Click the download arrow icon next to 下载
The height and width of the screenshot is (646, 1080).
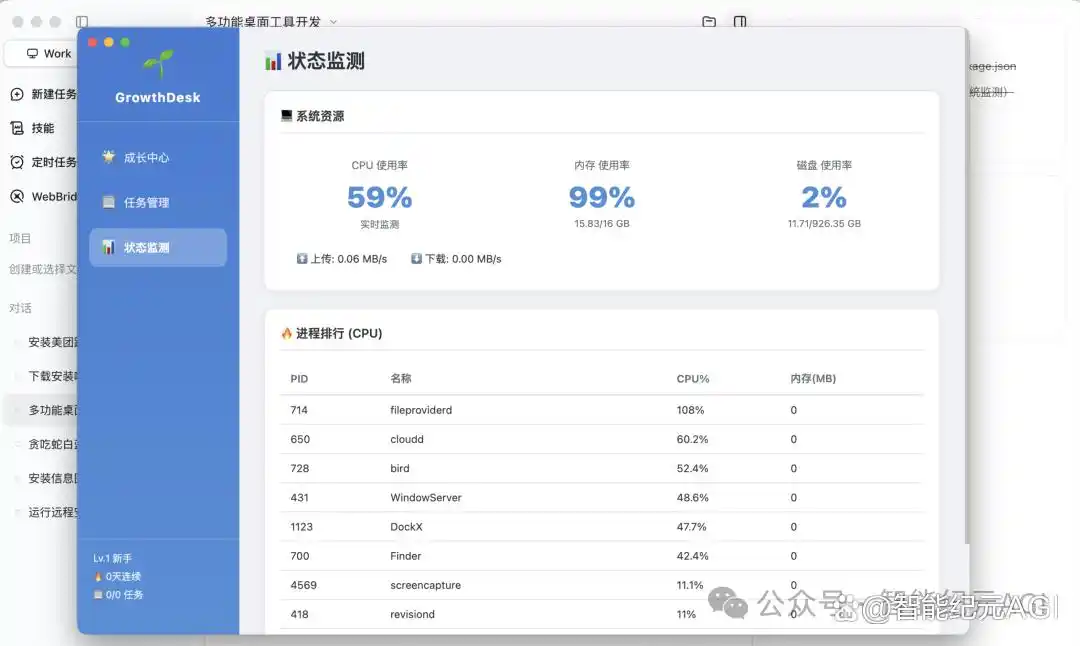pyautogui.click(x=416, y=259)
